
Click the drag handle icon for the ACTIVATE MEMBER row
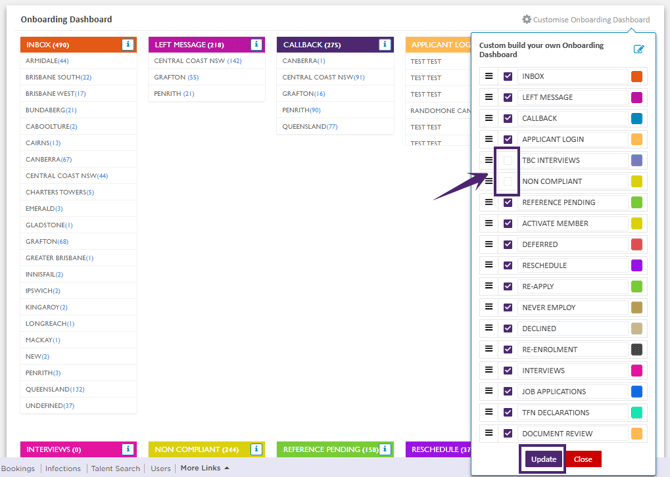(489, 223)
